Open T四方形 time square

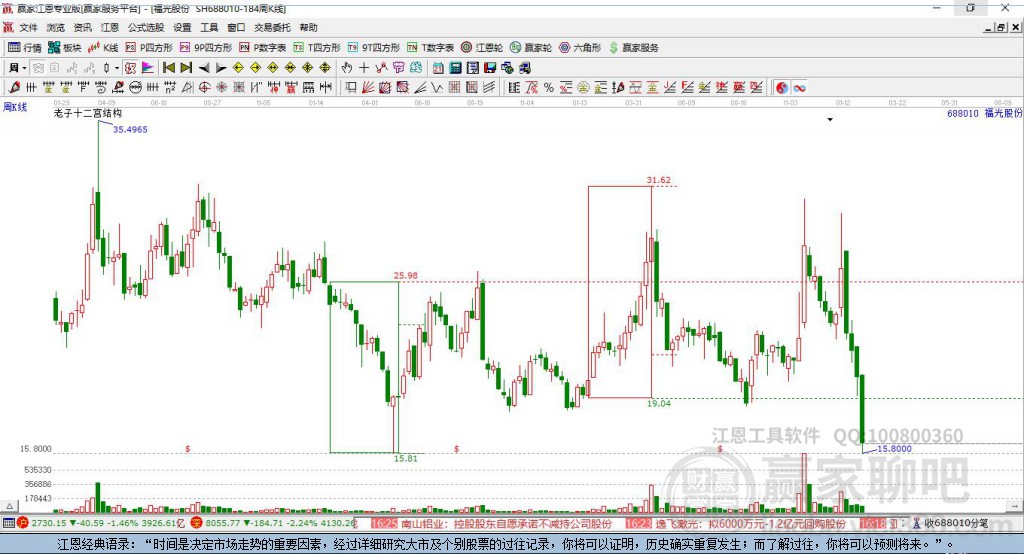pyautogui.click(x=317, y=48)
